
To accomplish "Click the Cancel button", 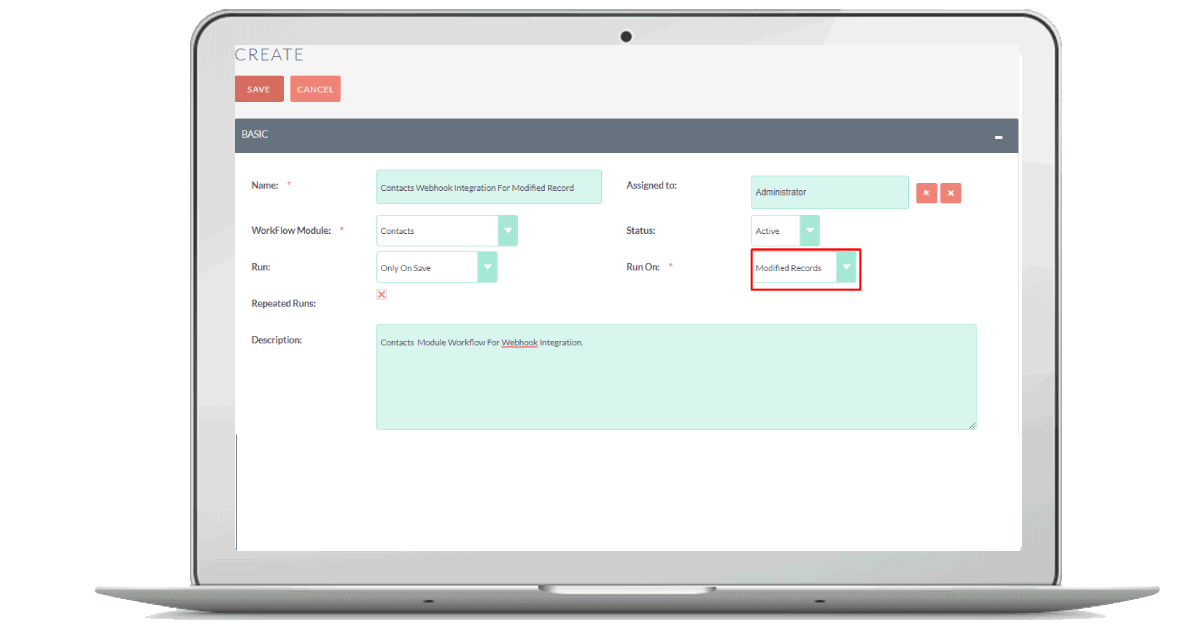I will 315,89.
